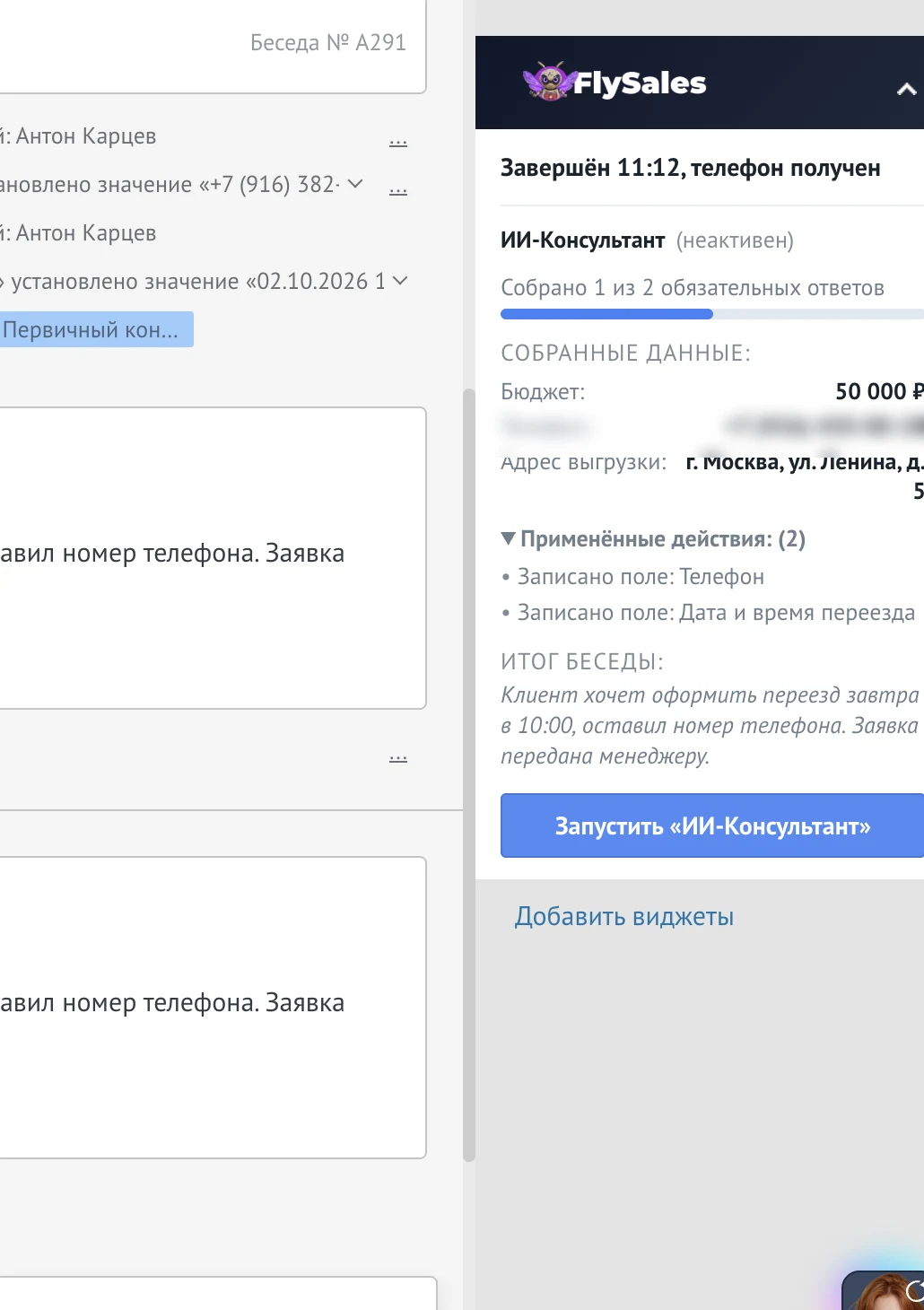Open the ellipsis menu beside the phone value row
Screen dimensions: 924x1310
(x=398, y=190)
